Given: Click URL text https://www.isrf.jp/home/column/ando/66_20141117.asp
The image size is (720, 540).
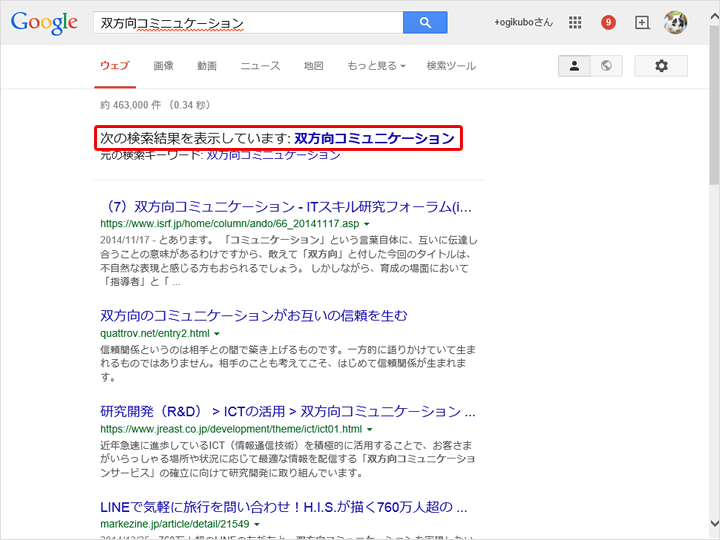Looking at the screenshot, I should (230, 224).
